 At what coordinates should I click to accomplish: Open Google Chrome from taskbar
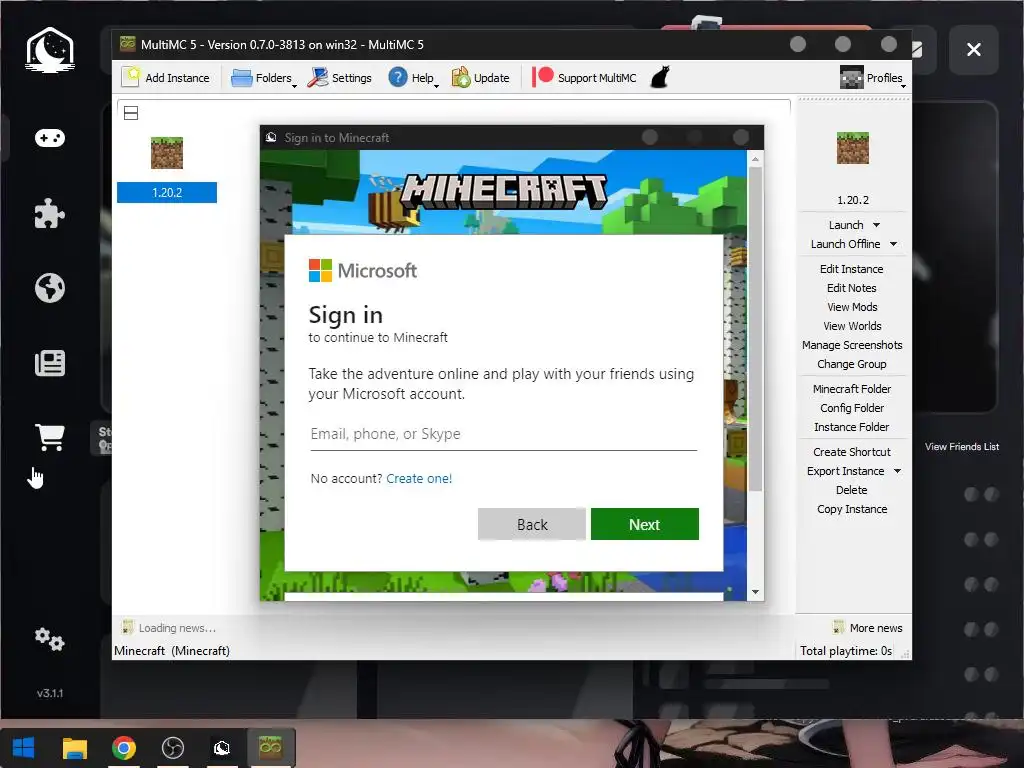[123, 748]
